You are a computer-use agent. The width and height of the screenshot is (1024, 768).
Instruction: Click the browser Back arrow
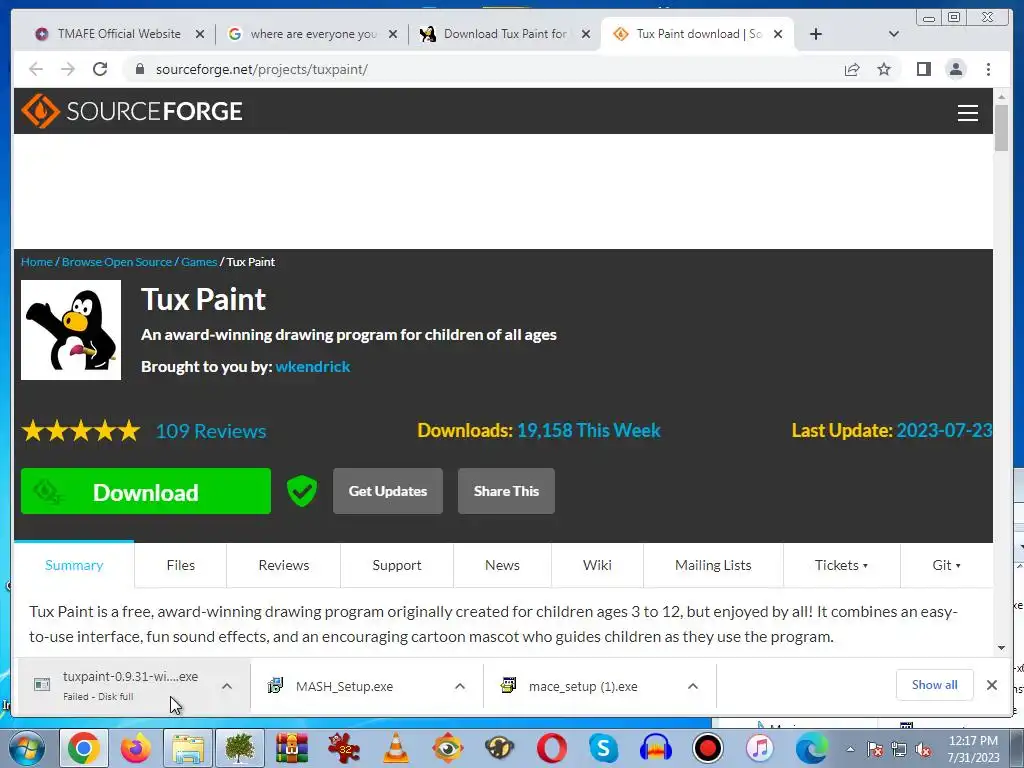(36, 69)
